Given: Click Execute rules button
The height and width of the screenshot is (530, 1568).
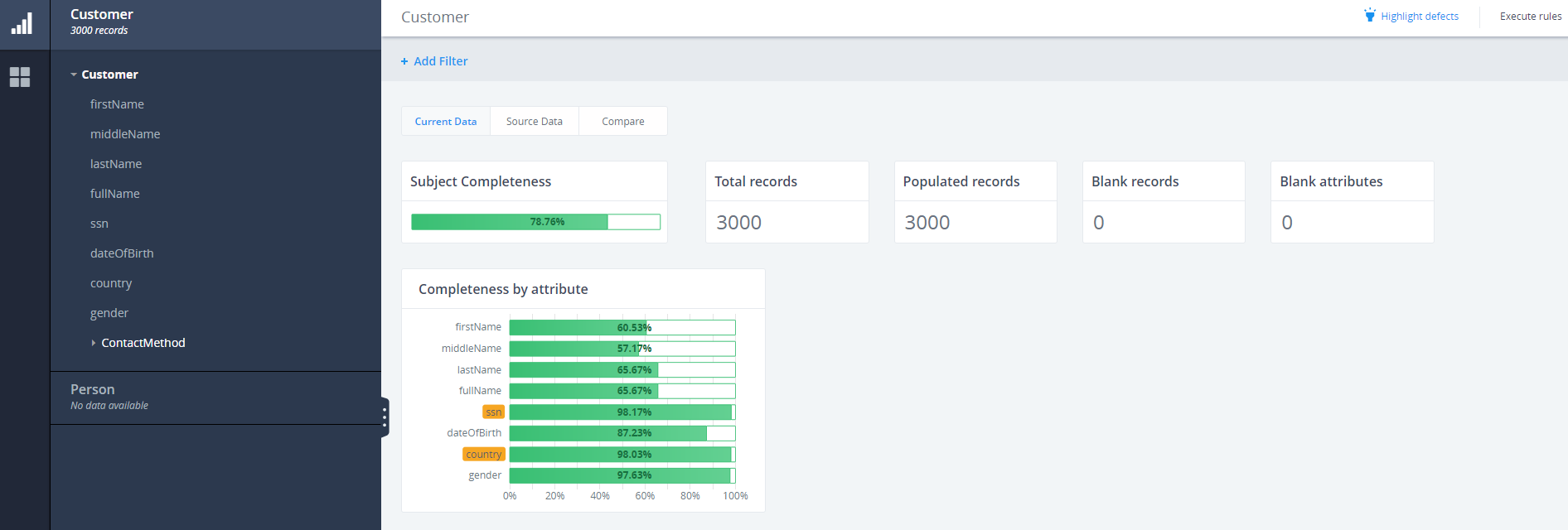Looking at the screenshot, I should 1531,17.
